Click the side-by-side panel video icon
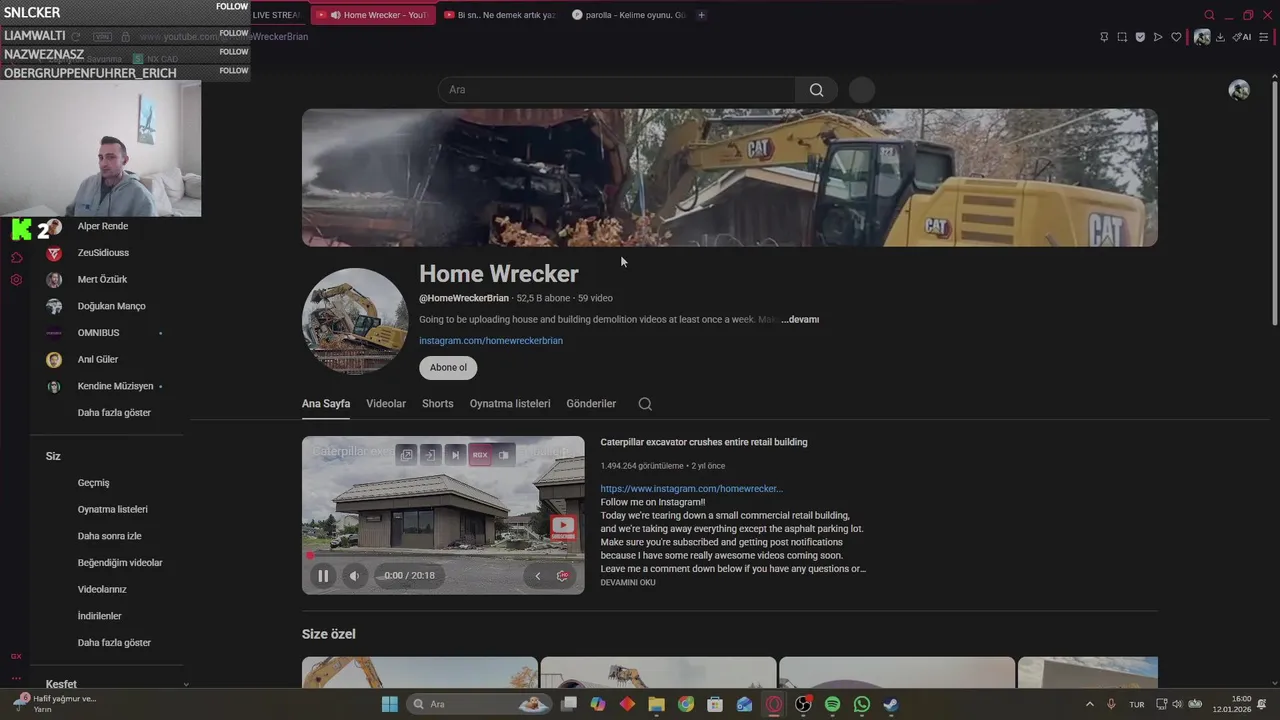Viewport: 1280px width, 720px height. [504, 455]
